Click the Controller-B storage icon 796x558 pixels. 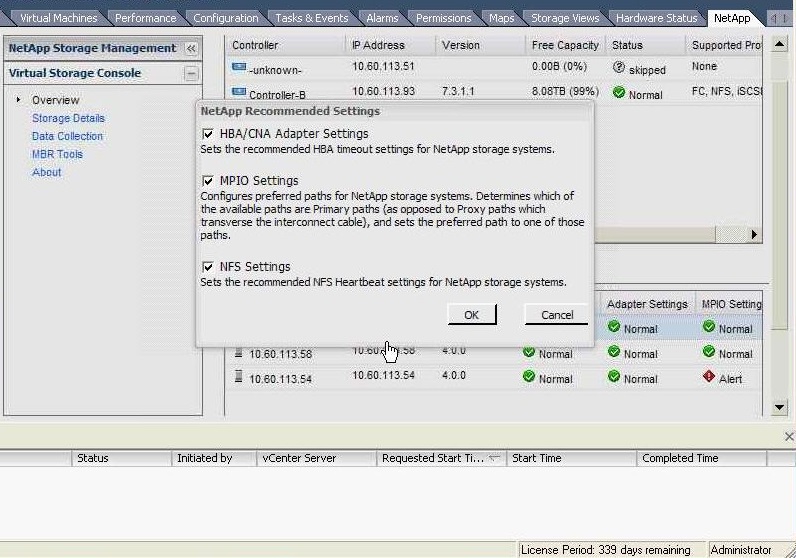pos(239,92)
